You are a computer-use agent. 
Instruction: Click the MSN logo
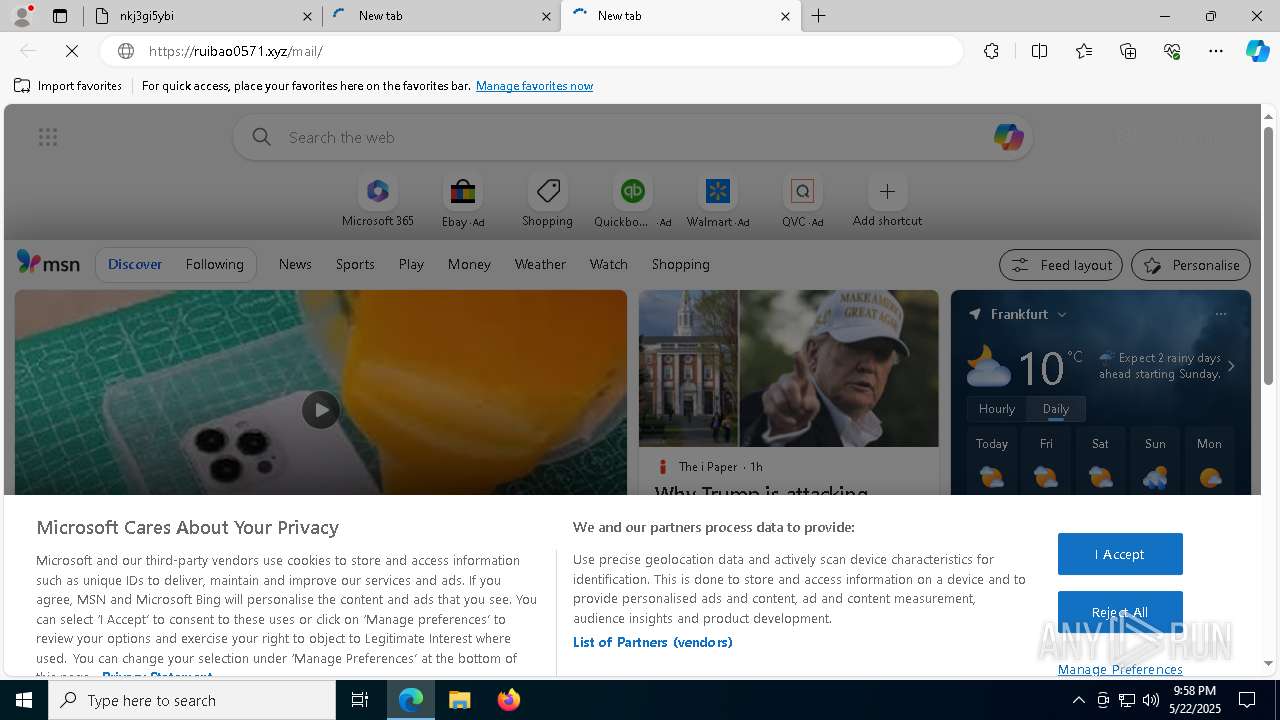tap(48, 263)
